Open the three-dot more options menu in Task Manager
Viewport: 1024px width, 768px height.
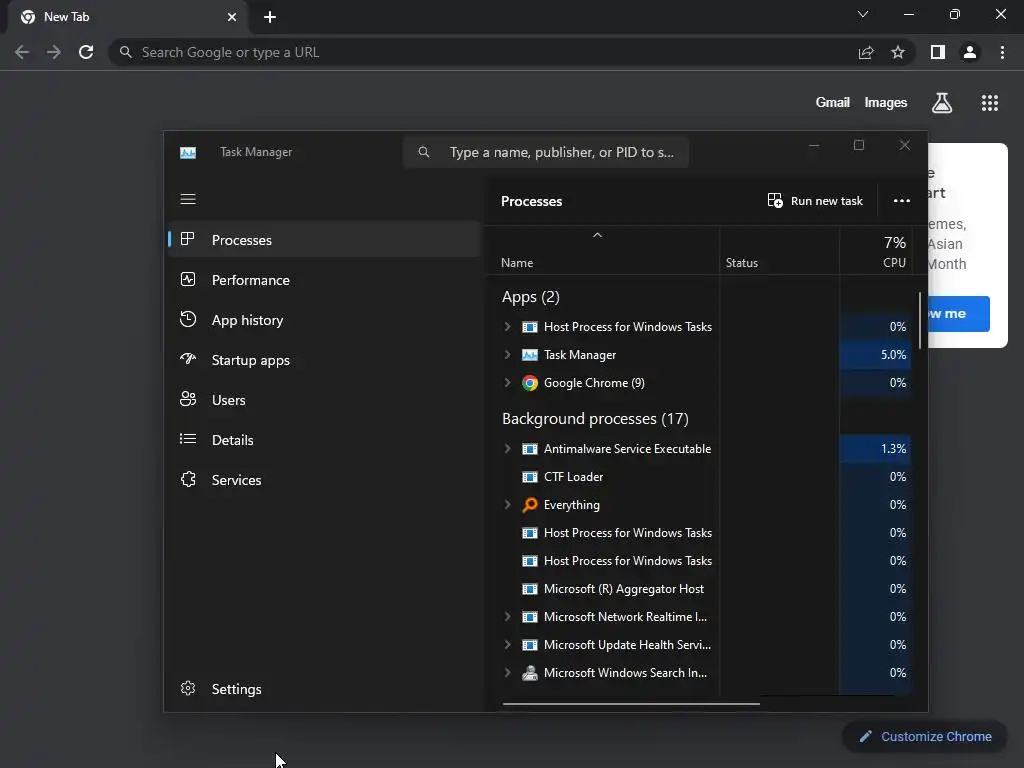(902, 201)
